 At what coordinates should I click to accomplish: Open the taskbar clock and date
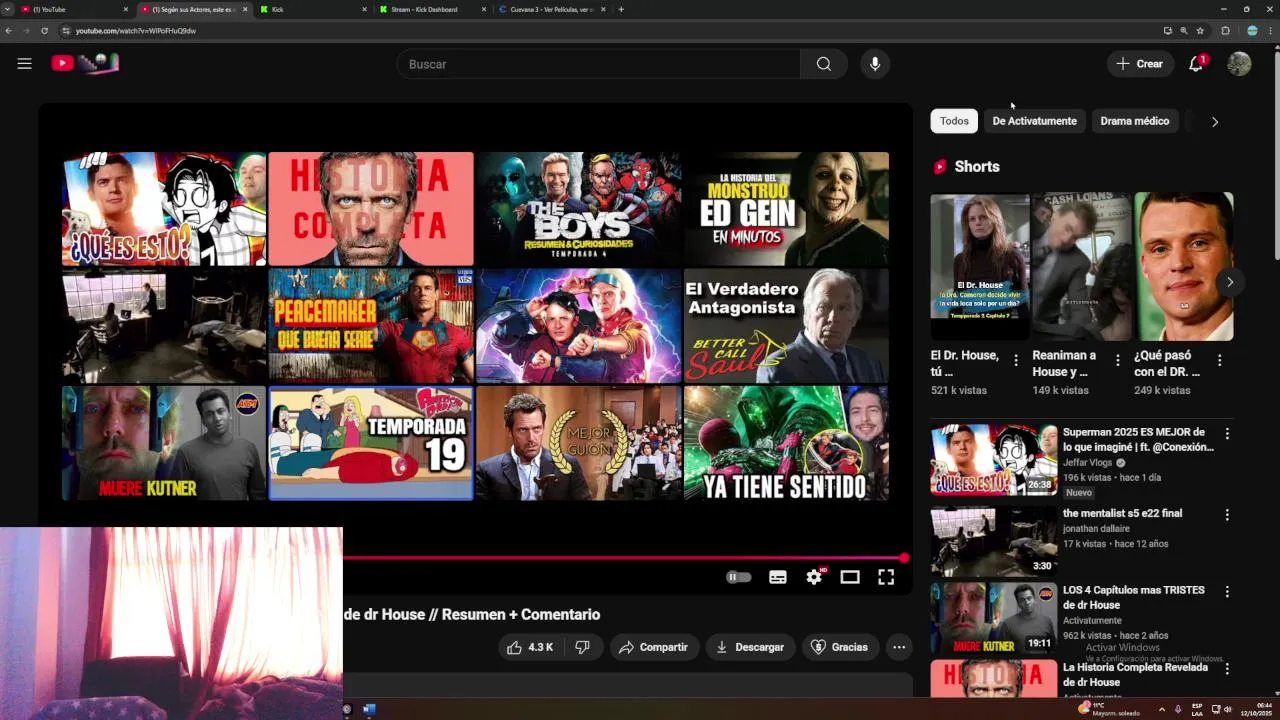(x=1256, y=709)
